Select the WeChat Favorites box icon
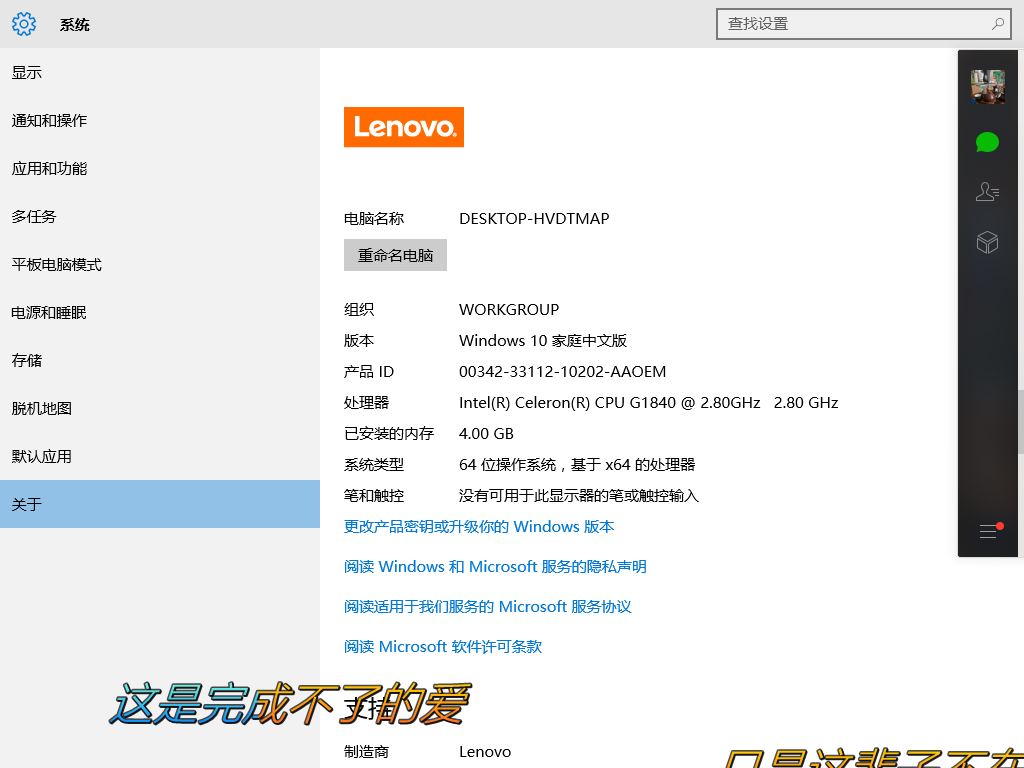Viewport: 1024px width, 768px height. pos(987,242)
